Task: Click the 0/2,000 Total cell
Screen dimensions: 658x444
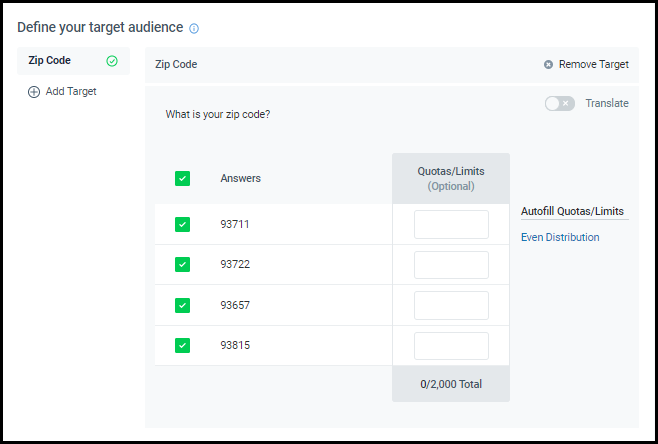Action: point(451,384)
